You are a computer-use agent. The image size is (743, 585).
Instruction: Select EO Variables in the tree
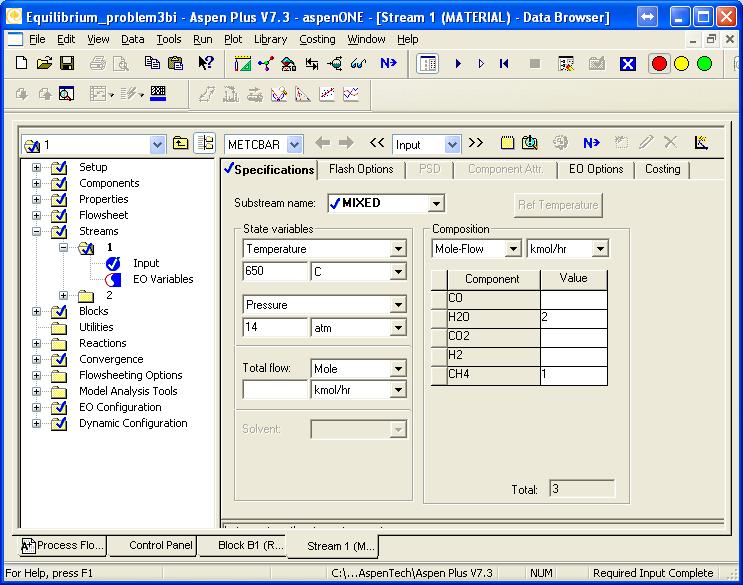point(163,279)
